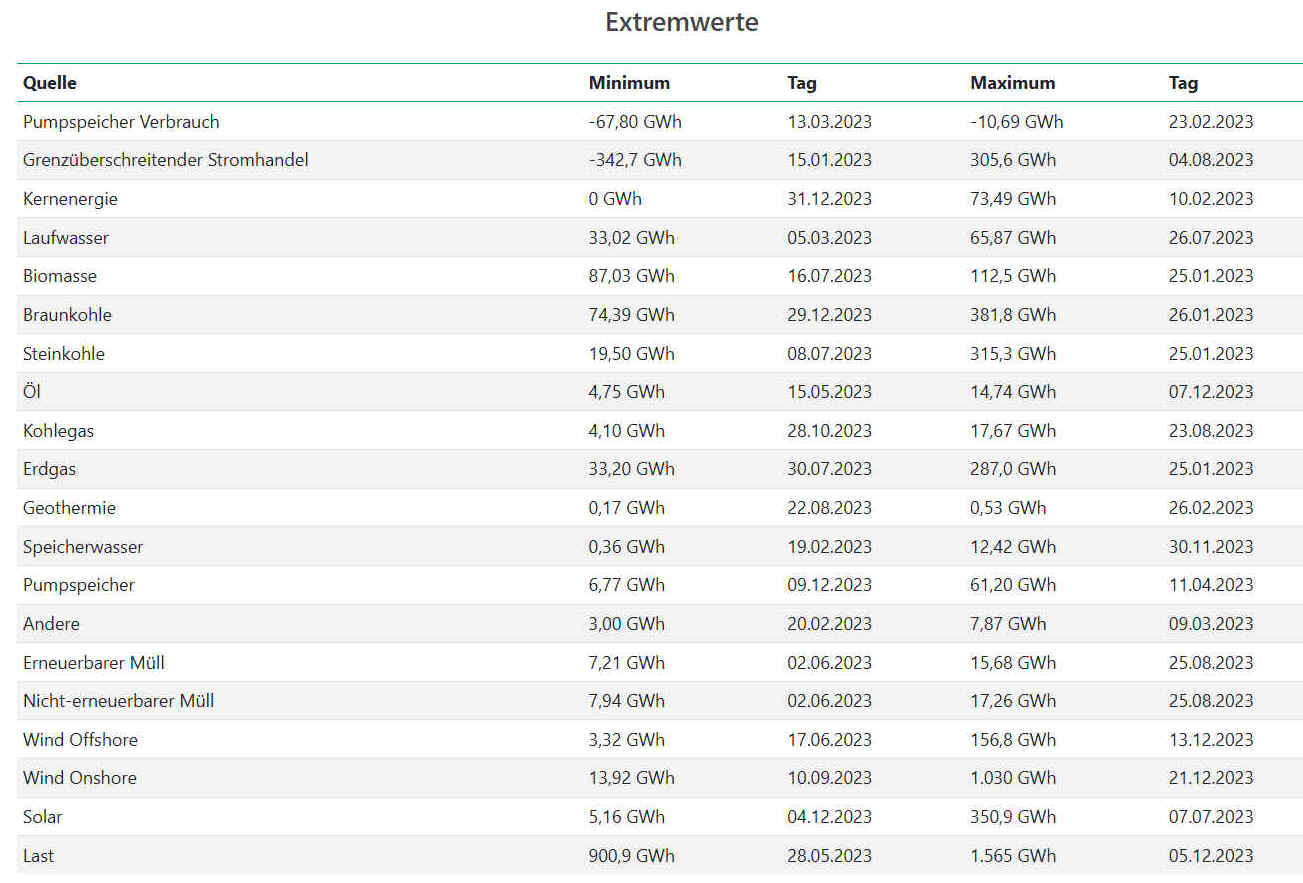Select the Pumpspeicher Verbrauch row label
The image size is (1303, 883).
coord(121,122)
